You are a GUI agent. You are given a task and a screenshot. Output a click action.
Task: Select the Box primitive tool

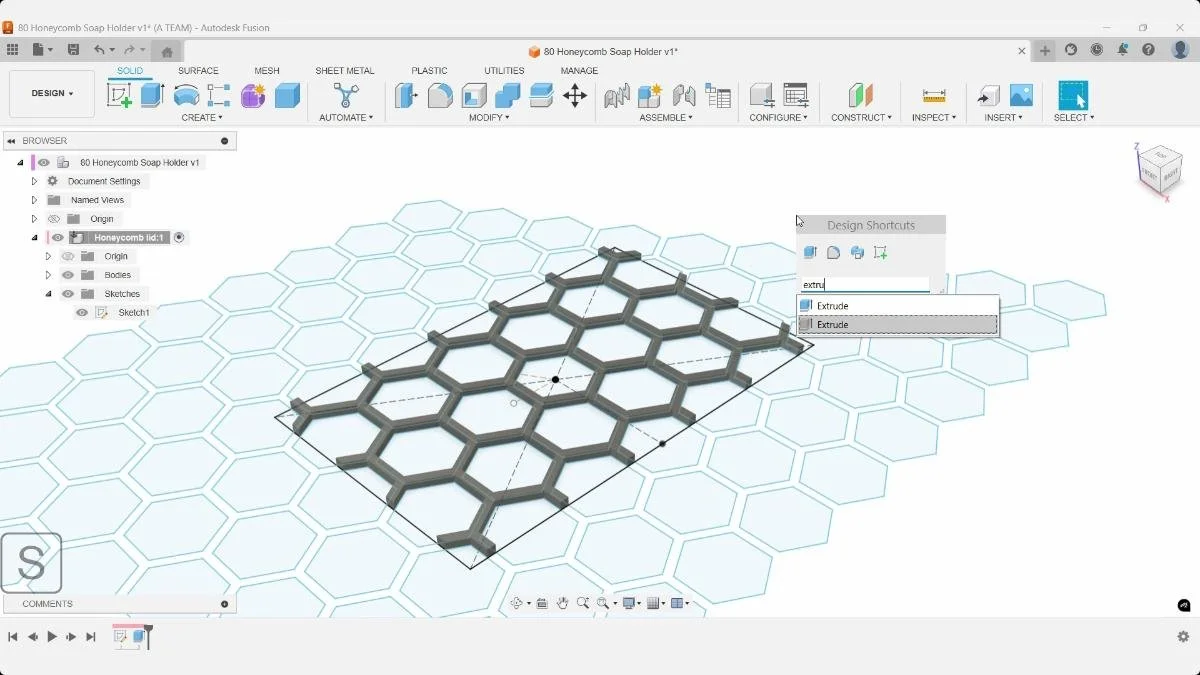[x=287, y=95]
